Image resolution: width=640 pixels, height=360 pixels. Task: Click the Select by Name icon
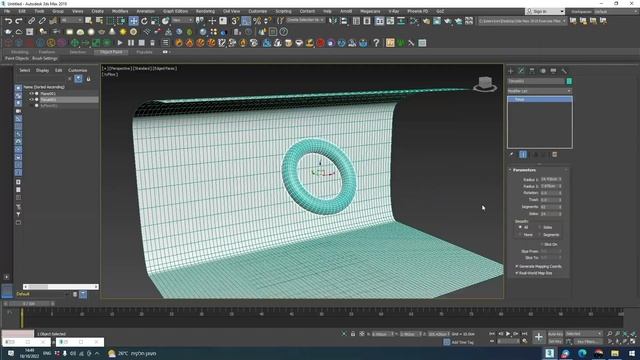click(x=99, y=20)
